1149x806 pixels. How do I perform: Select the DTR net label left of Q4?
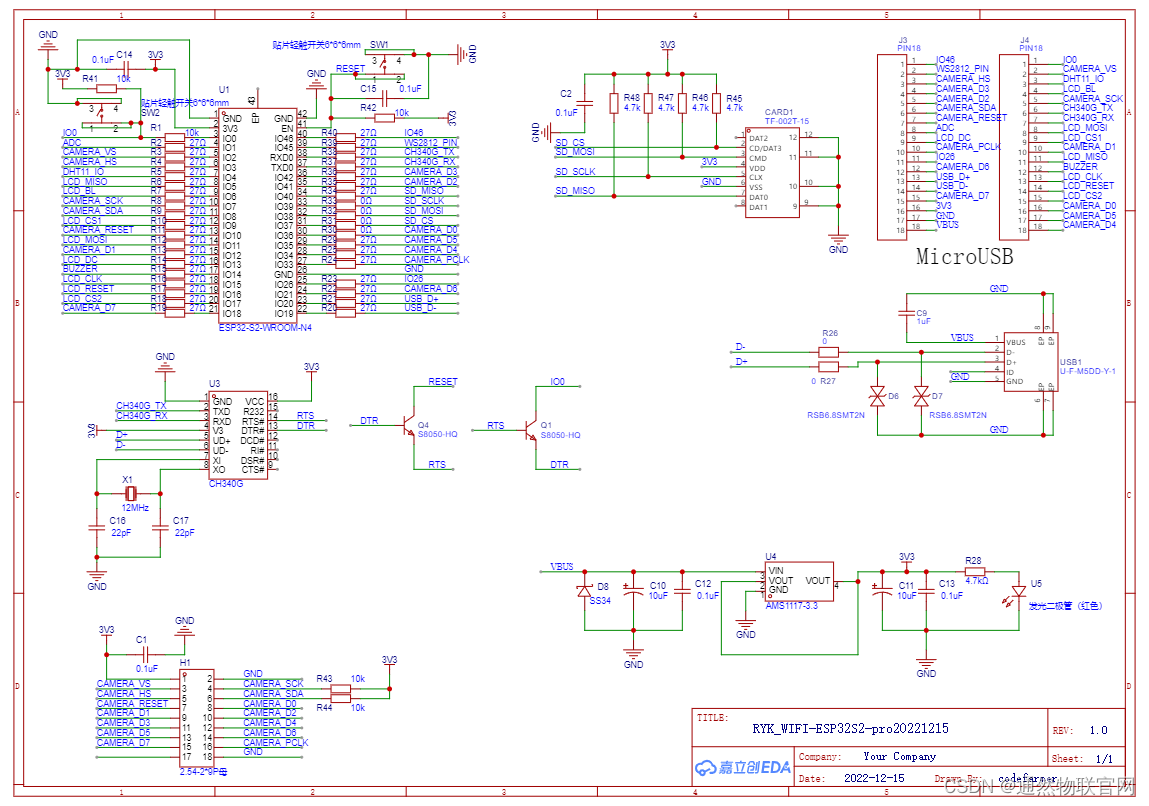pos(369,421)
